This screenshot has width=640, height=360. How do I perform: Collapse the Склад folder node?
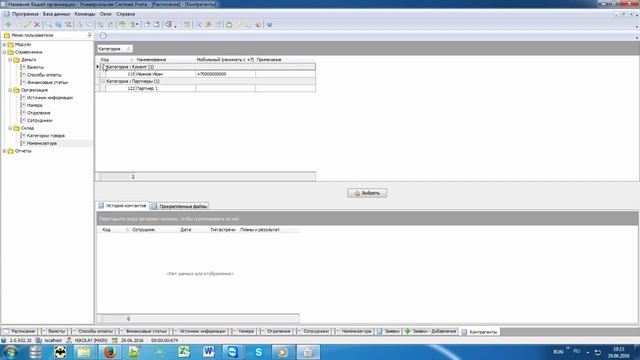pyautogui.click(x=10, y=128)
